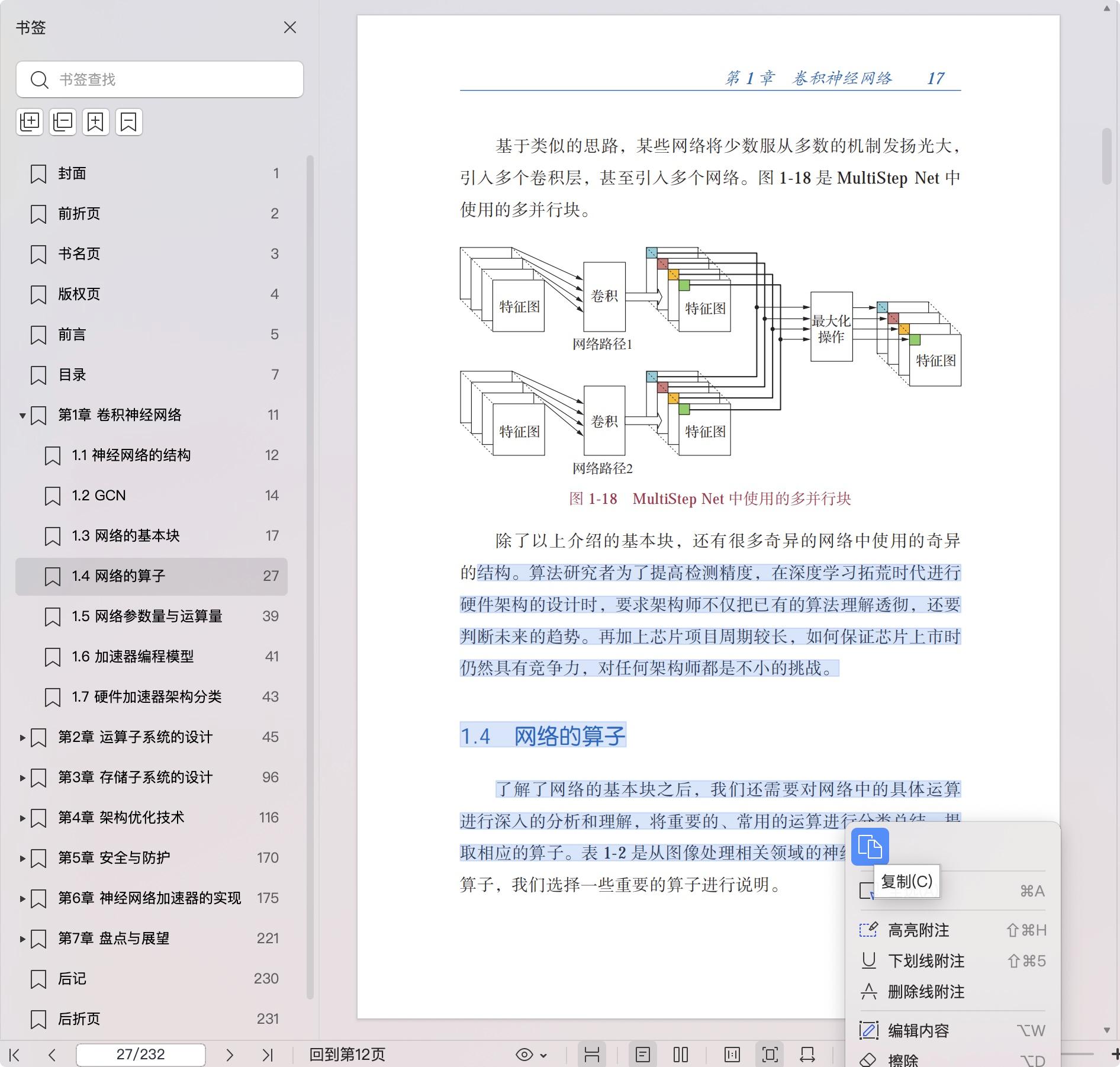Click the vertical scrollbar thumb of document
Viewport: 1120px width, 1067px height.
pyautogui.click(x=1106, y=156)
